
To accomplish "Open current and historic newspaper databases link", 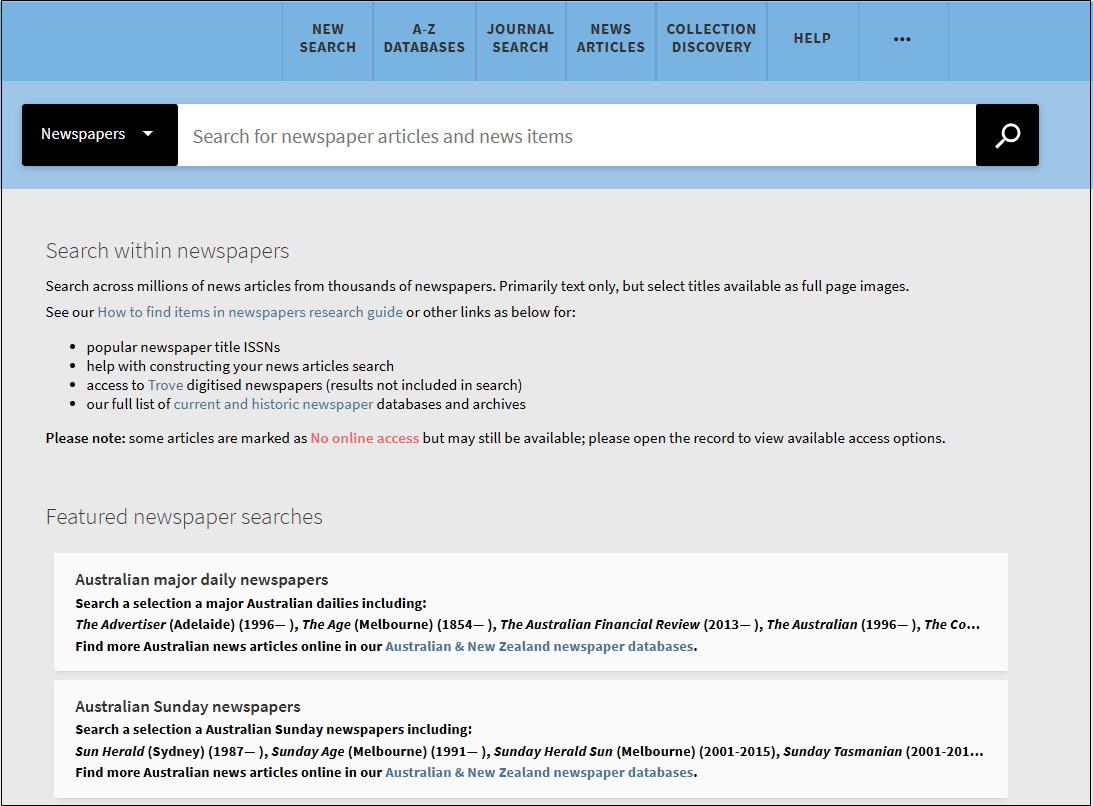I will pos(273,404).
